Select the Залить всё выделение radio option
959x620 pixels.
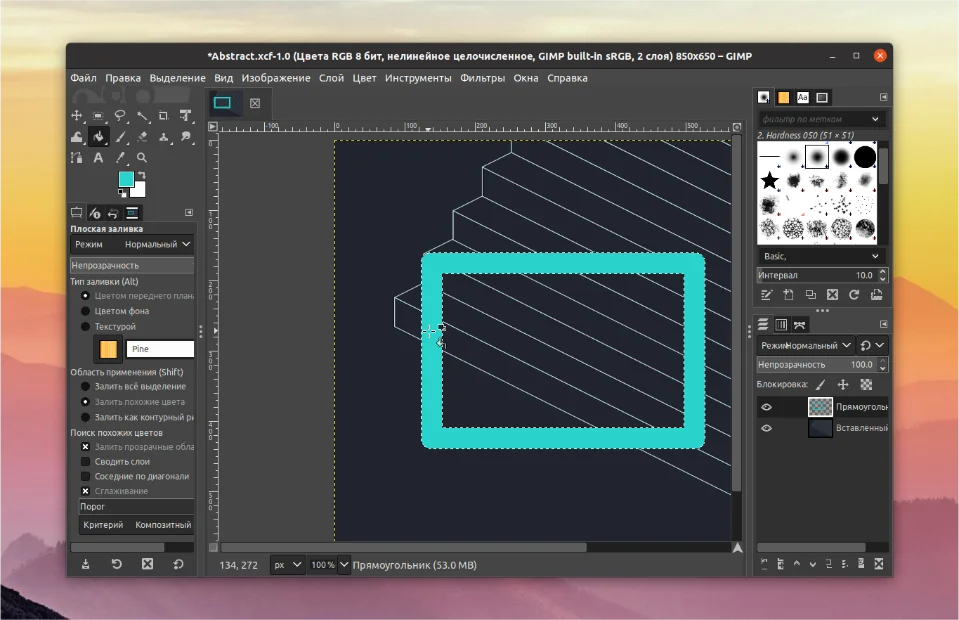coord(86,386)
